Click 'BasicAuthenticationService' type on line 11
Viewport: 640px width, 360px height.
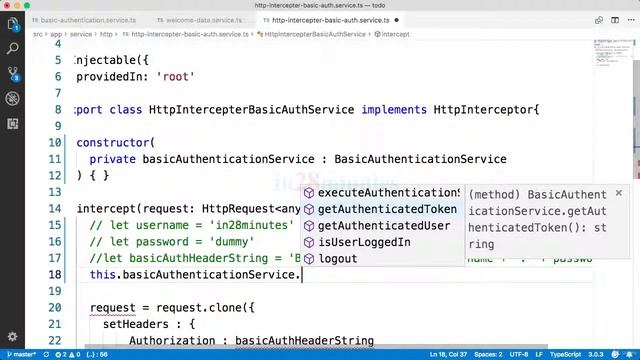[420, 159]
